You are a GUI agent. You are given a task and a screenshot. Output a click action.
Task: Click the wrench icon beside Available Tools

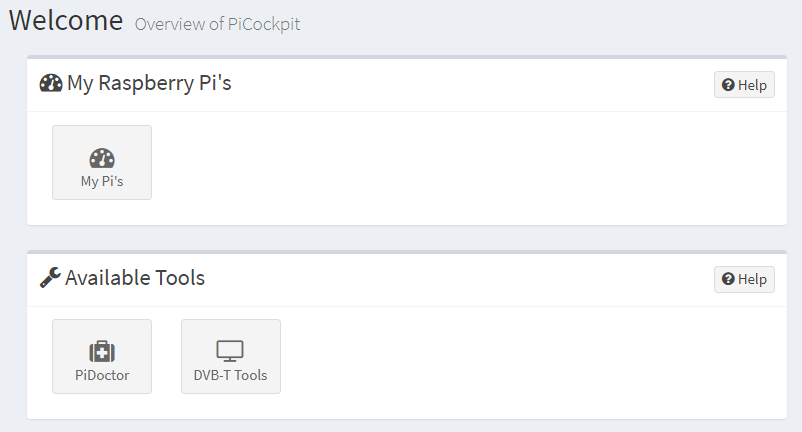point(50,278)
